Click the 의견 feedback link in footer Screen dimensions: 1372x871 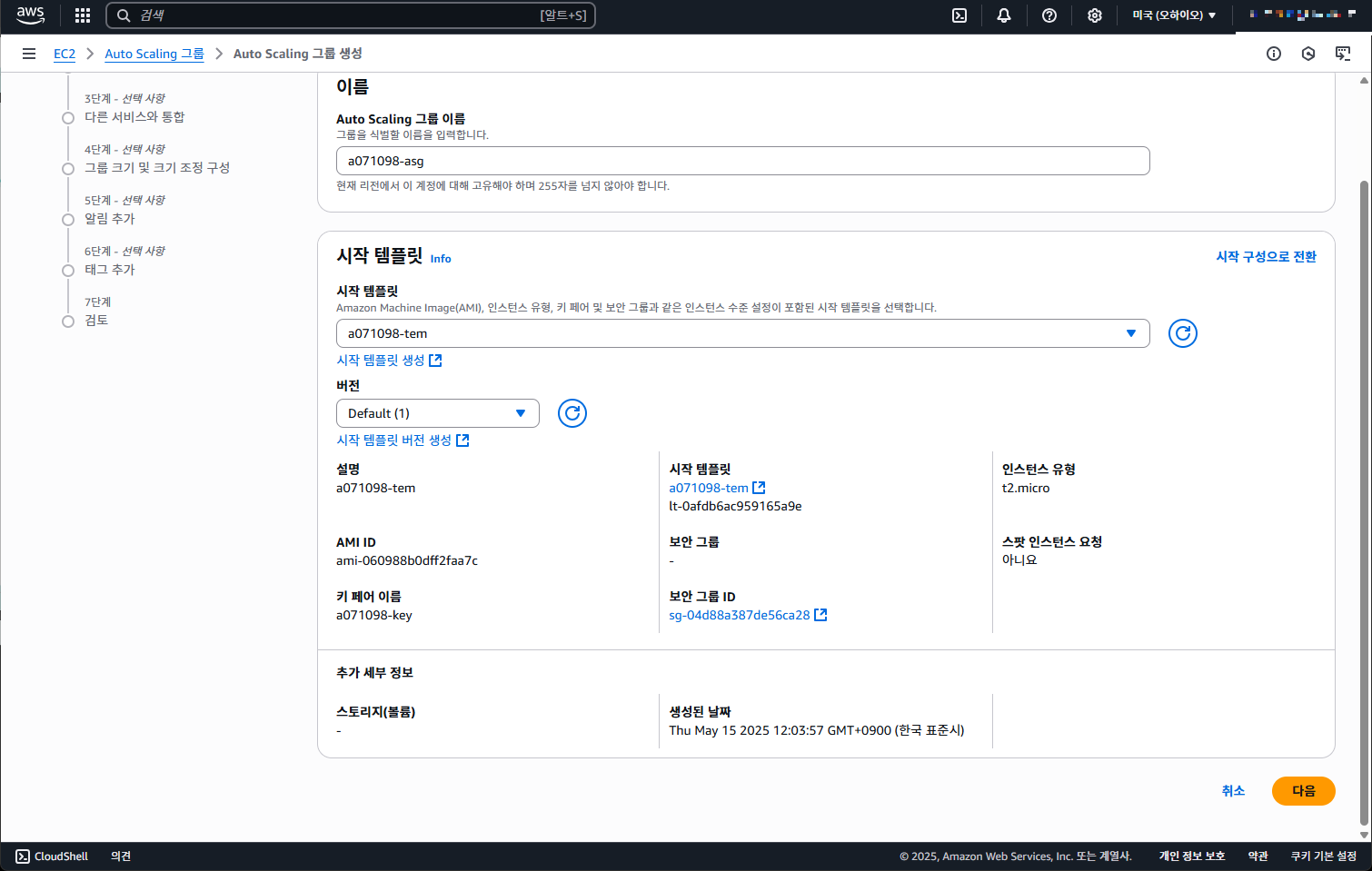pyautogui.click(x=121, y=856)
